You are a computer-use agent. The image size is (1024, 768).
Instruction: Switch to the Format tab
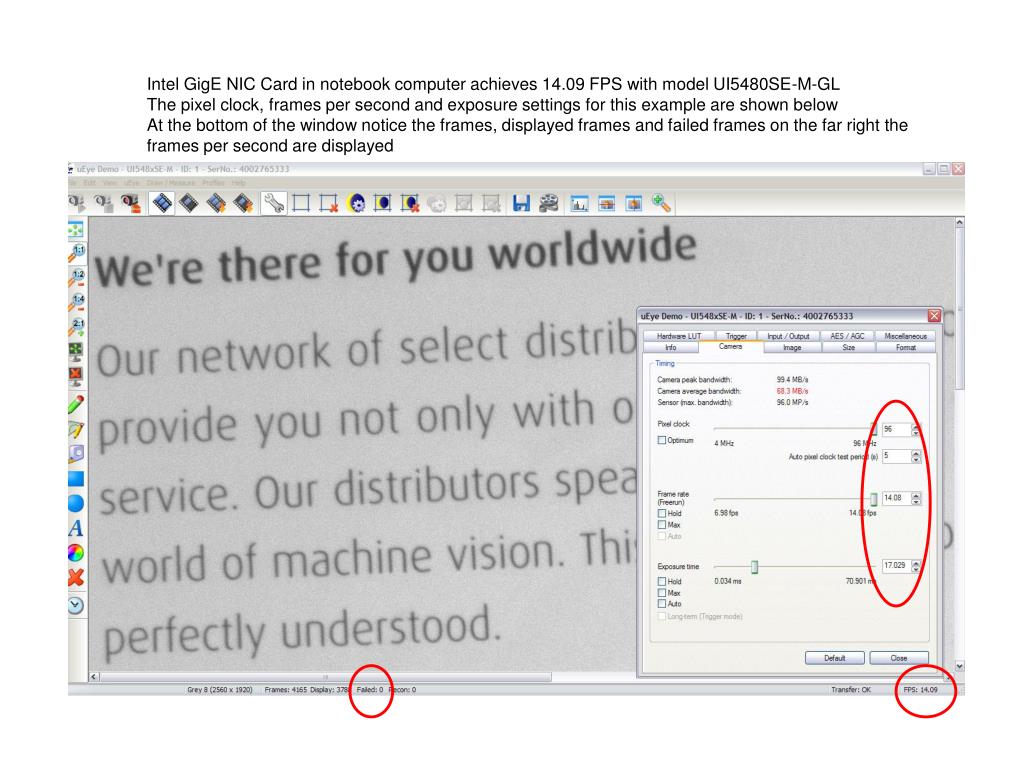pyautogui.click(x=905, y=347)
